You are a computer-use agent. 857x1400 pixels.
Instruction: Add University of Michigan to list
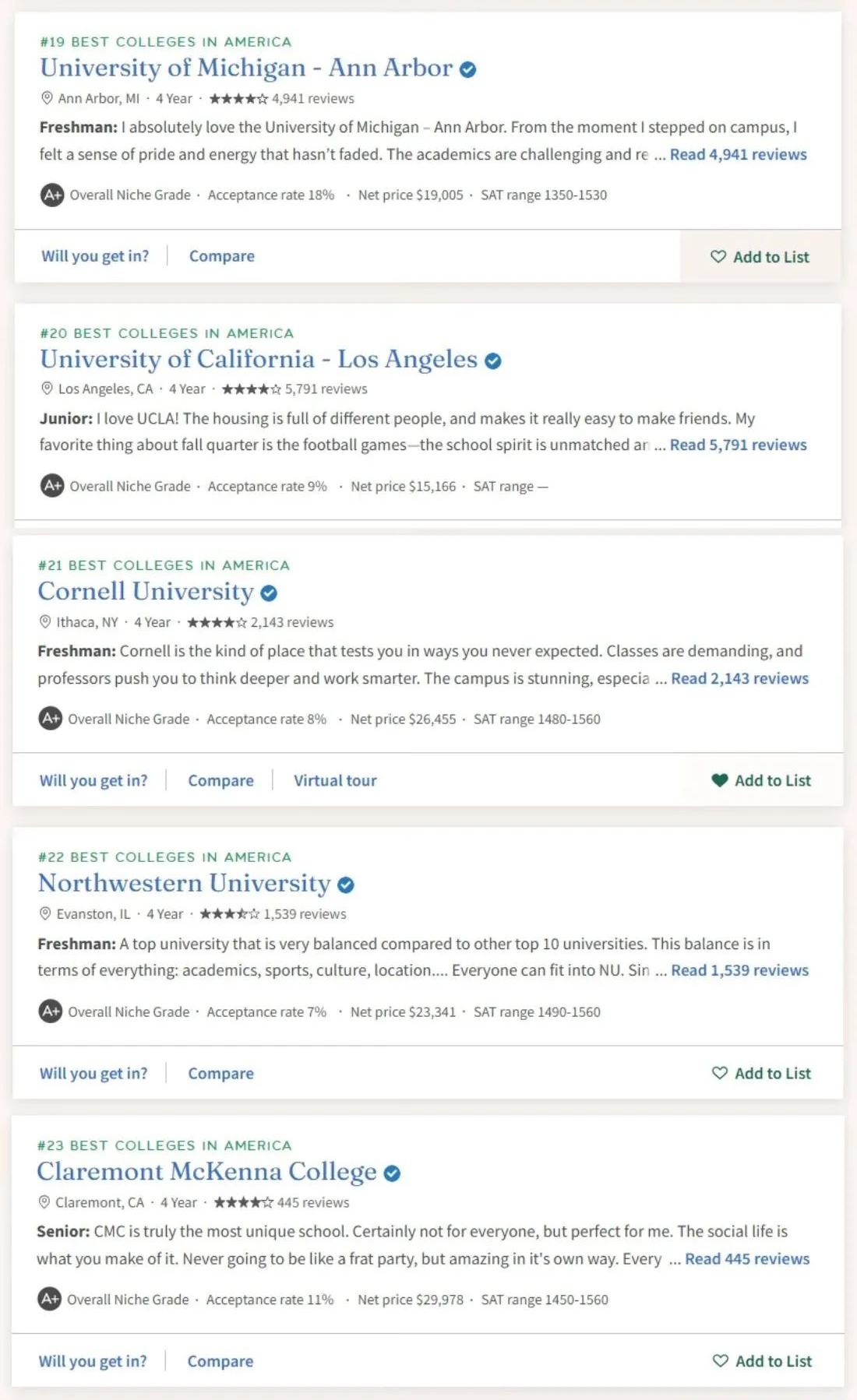click(x=760, y=257)
